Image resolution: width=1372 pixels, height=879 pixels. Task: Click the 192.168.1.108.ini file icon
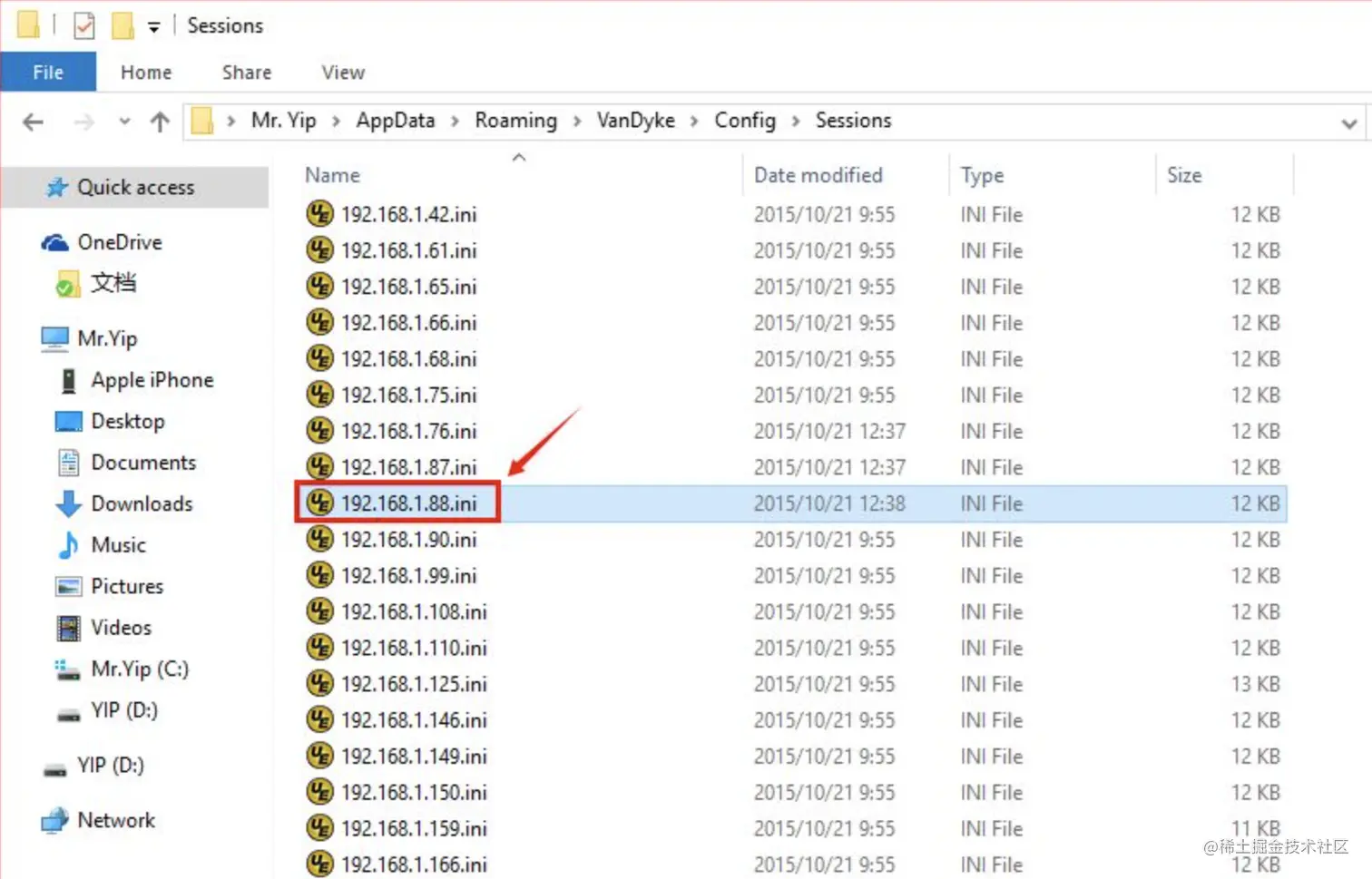(319, 611)
